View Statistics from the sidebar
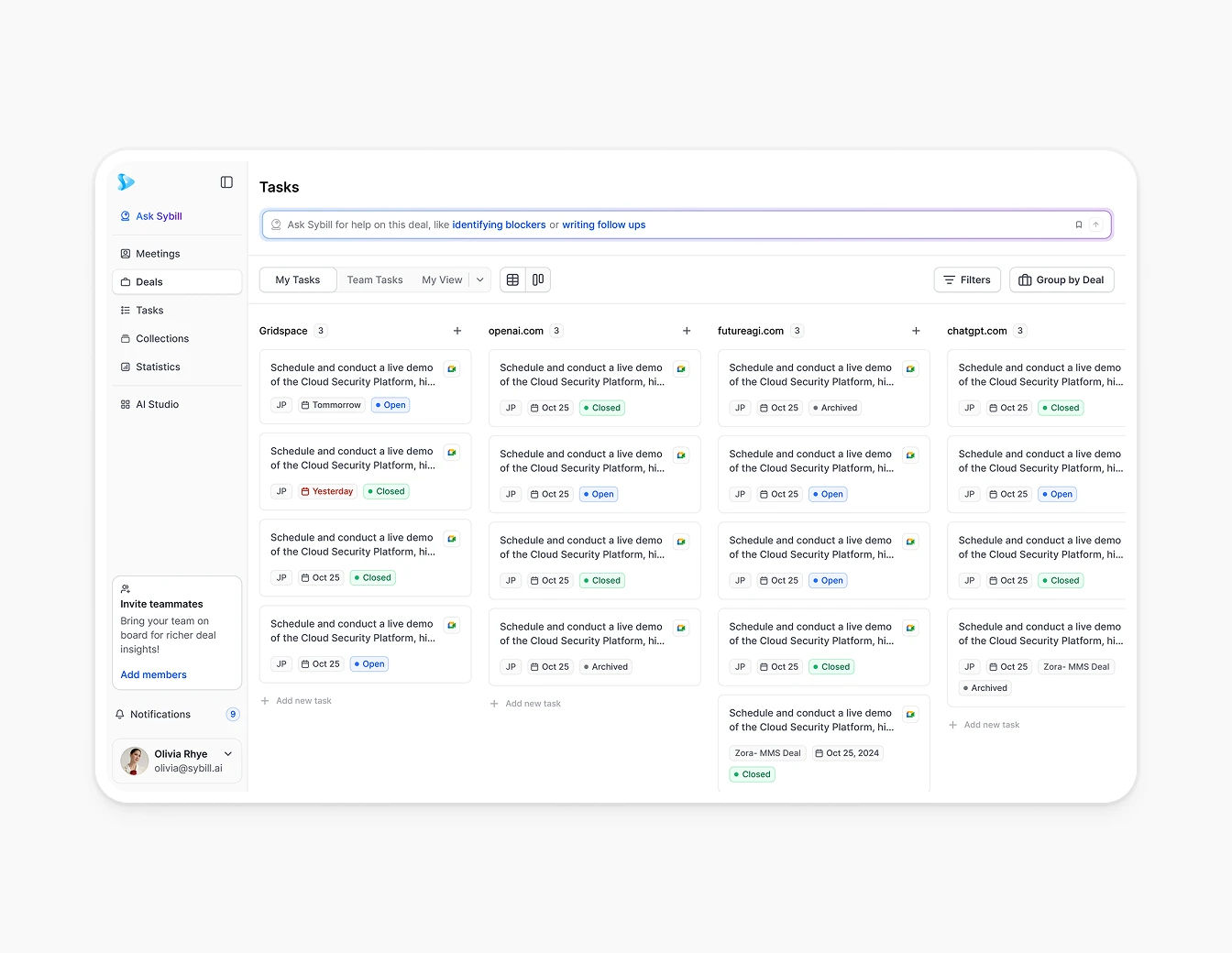This screenshot has width=1232, height=953. [x=158, y=367]
